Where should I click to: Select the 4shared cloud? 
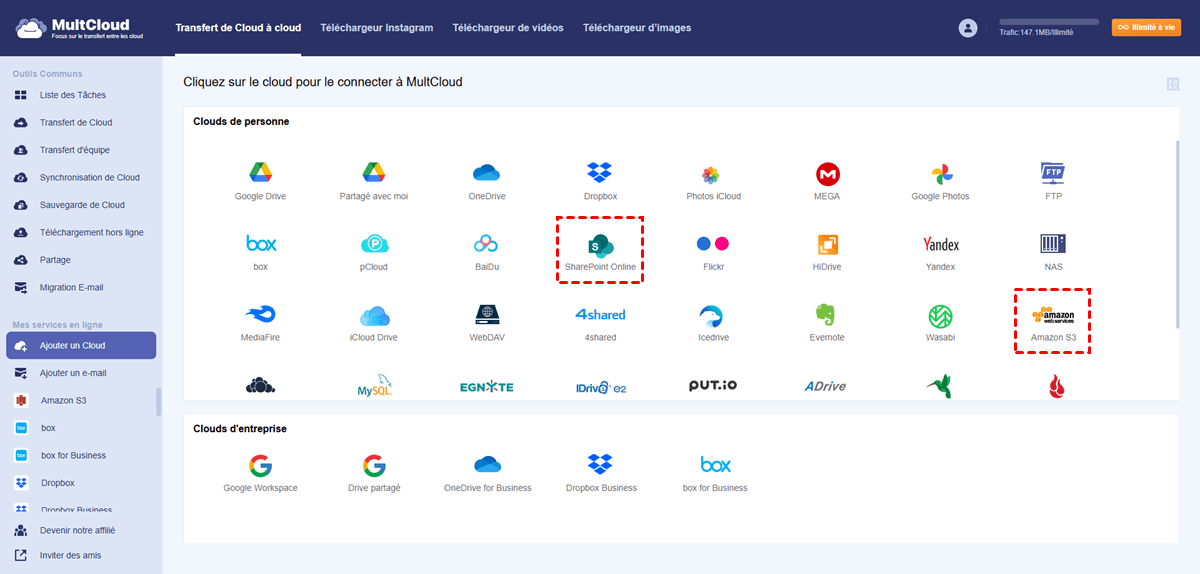click(x=600, y=322)
